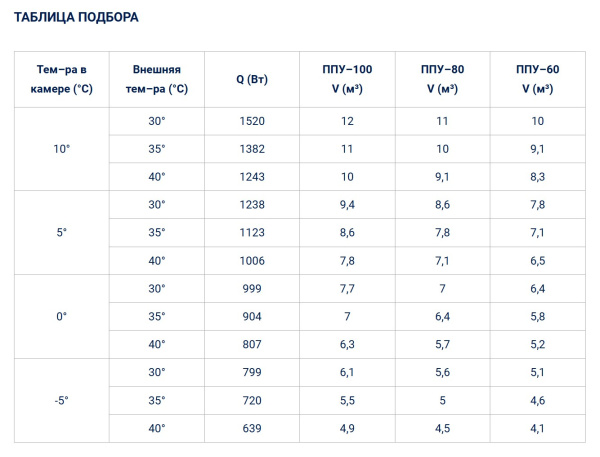Image resolution: width=600 pixels, height=457 pixels.
Task: Select the Внешняя тем-ра column header
Action: [158, 79]
